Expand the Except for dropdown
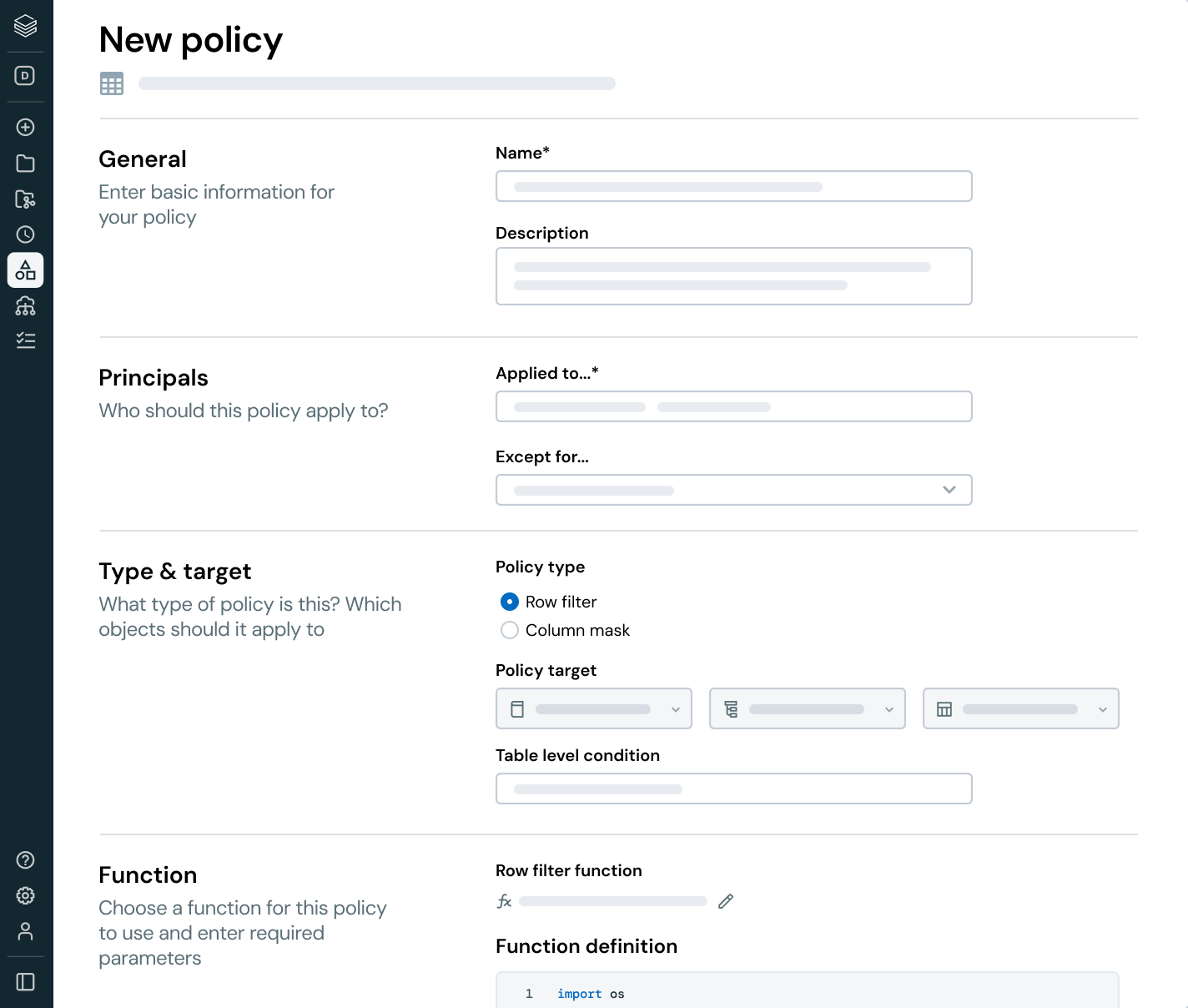The height and width of the screenshot is (1008, 1188). click(734, 490)
